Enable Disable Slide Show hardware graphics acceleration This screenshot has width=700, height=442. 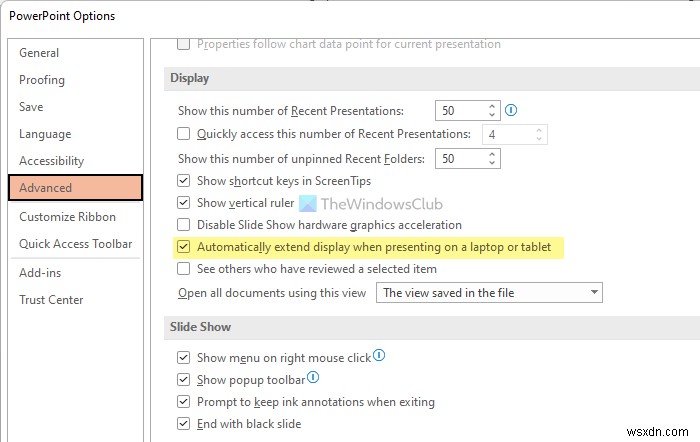coord(184,225)
